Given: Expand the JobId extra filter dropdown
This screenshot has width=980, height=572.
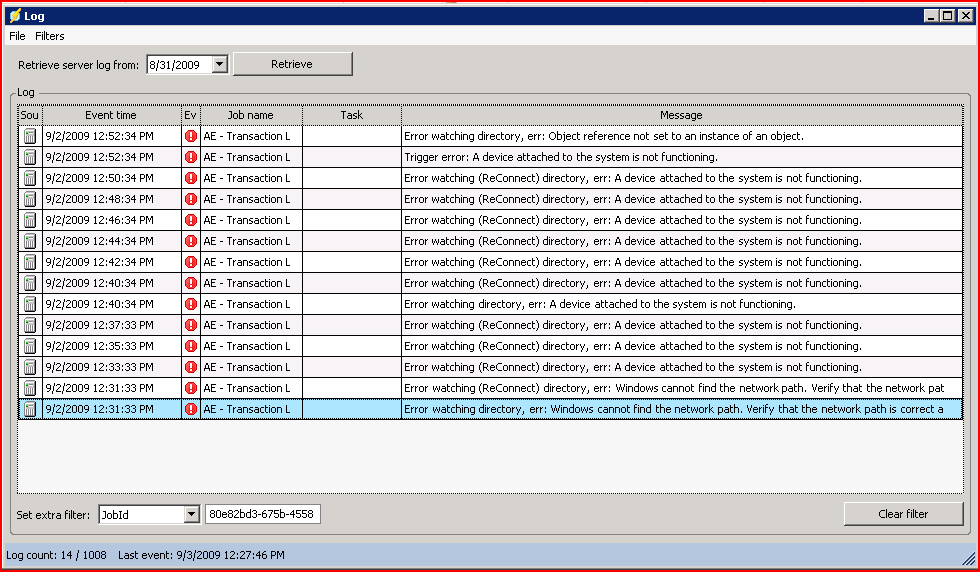Looking at the screenshot, I should (x=191, y=515).
